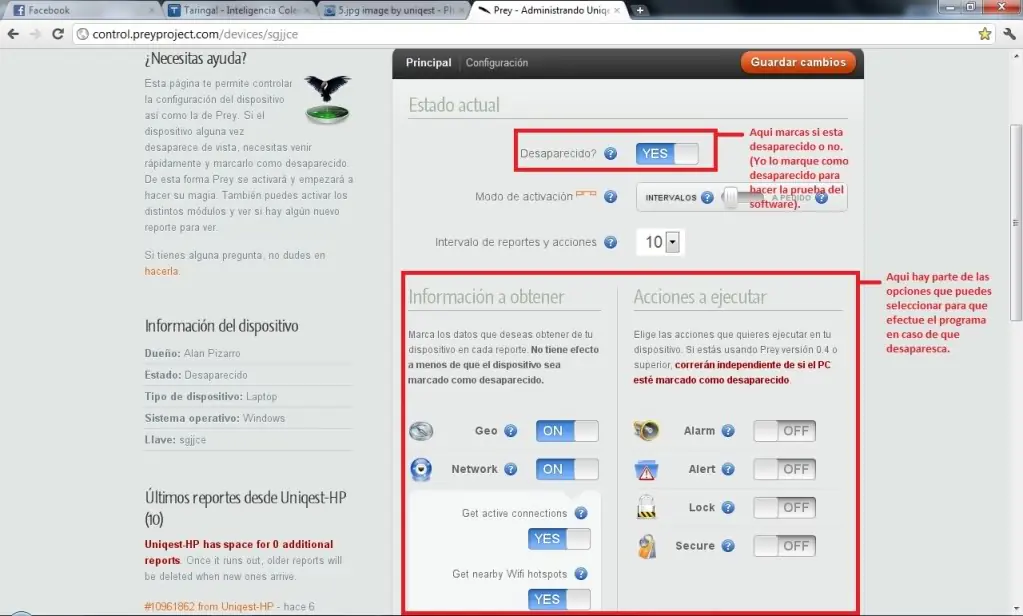Click the help icon next to INTERVALOS
Viewport: 1023px width, 616px height.
coord(707,197)
